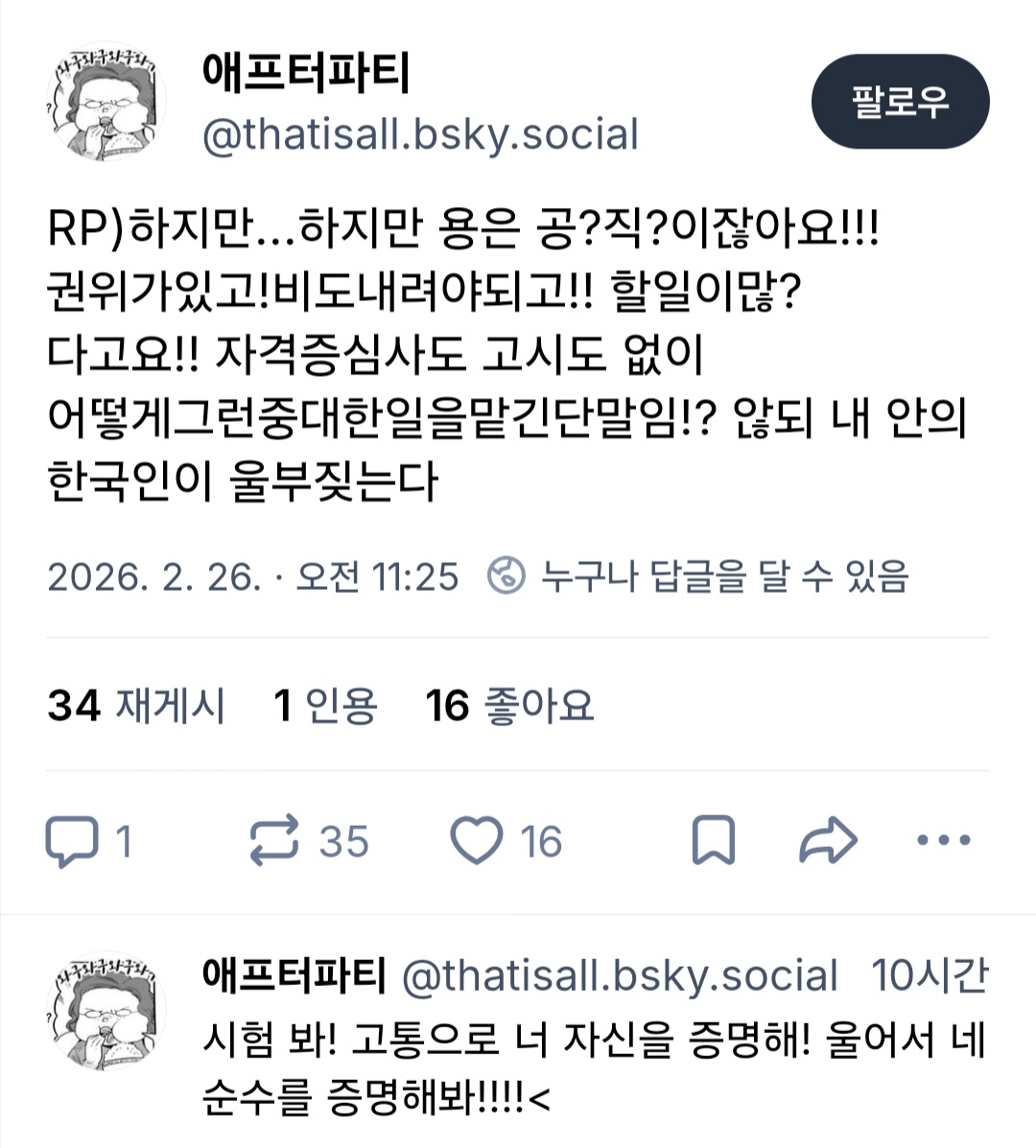Viewport: 1036px width, 1148px height.
Task: Open the main post author's avatar
Action: coord(106,101)
